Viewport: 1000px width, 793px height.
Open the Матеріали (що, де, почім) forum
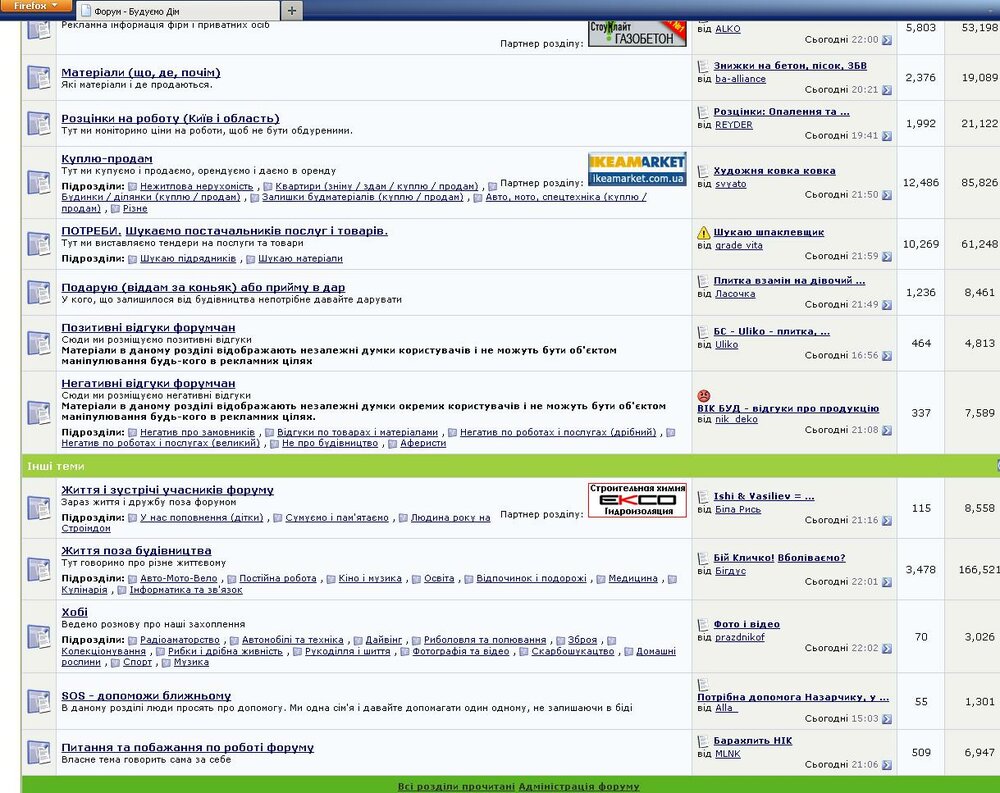pyautogui.click(x=141, y=72)
